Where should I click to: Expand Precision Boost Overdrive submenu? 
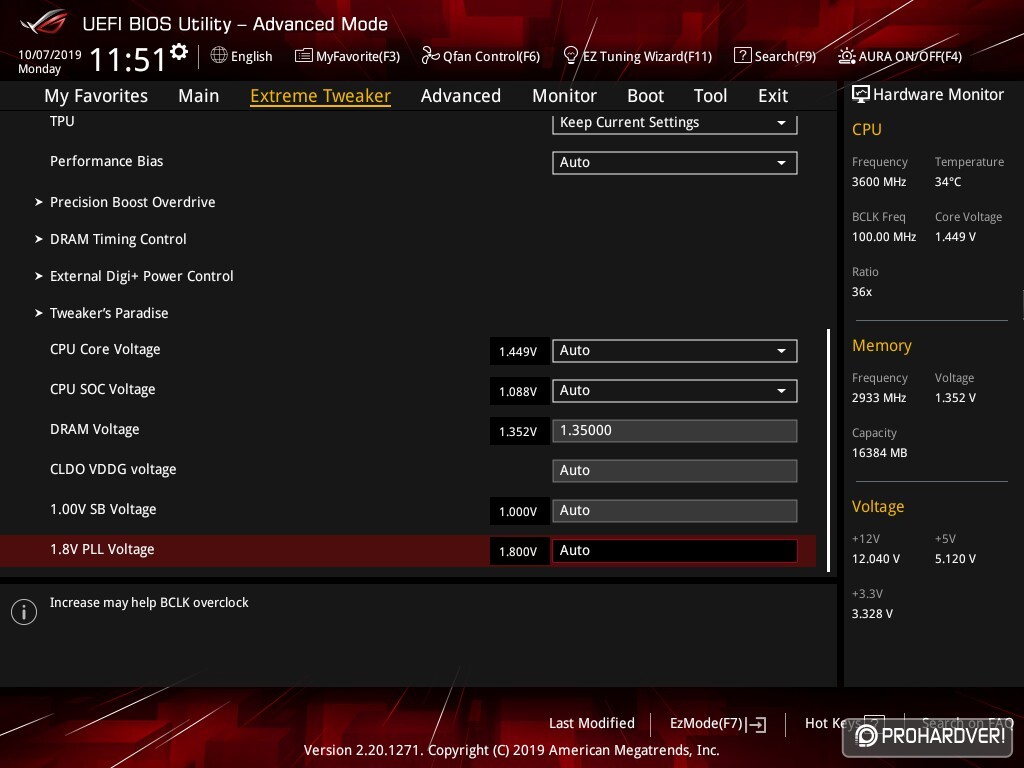pyautogui.click(x=133, y=202)
